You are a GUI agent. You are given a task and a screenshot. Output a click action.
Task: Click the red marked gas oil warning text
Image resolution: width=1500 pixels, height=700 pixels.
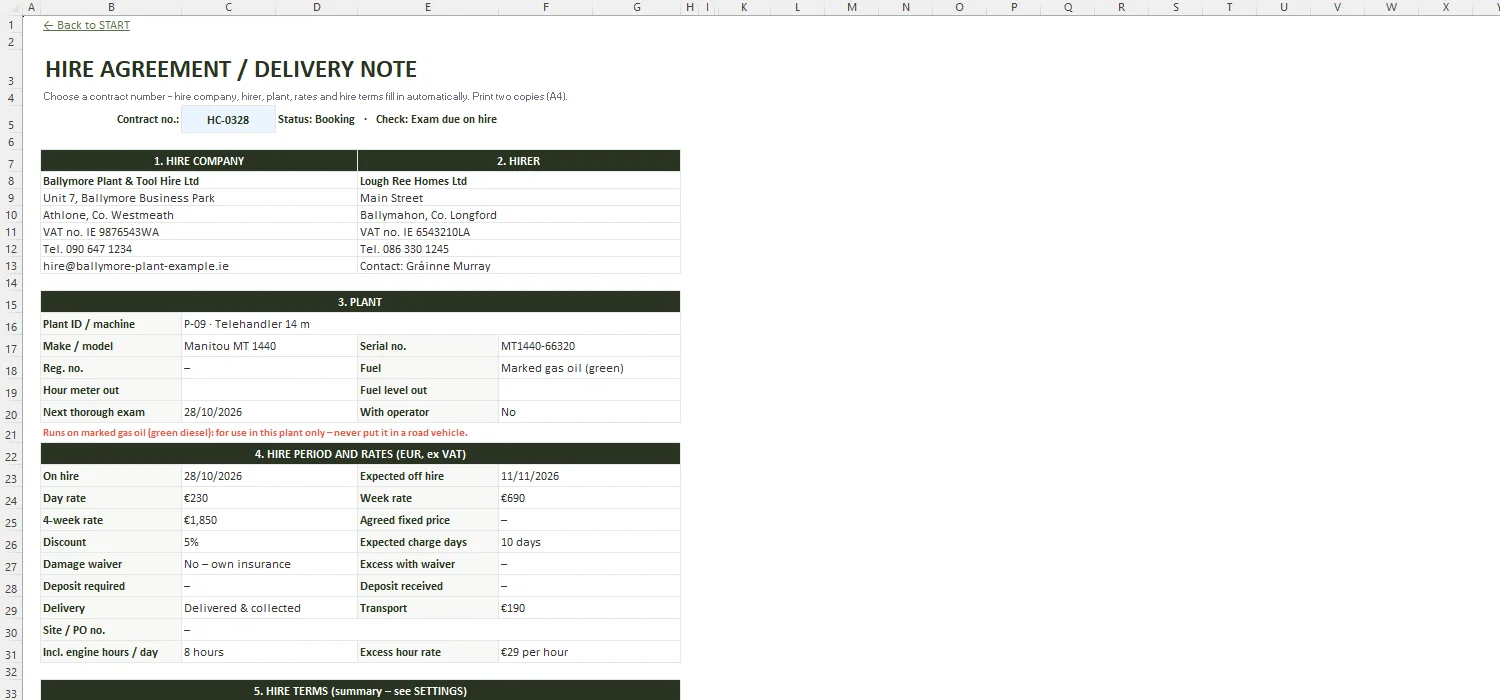[x=255, y=433]
